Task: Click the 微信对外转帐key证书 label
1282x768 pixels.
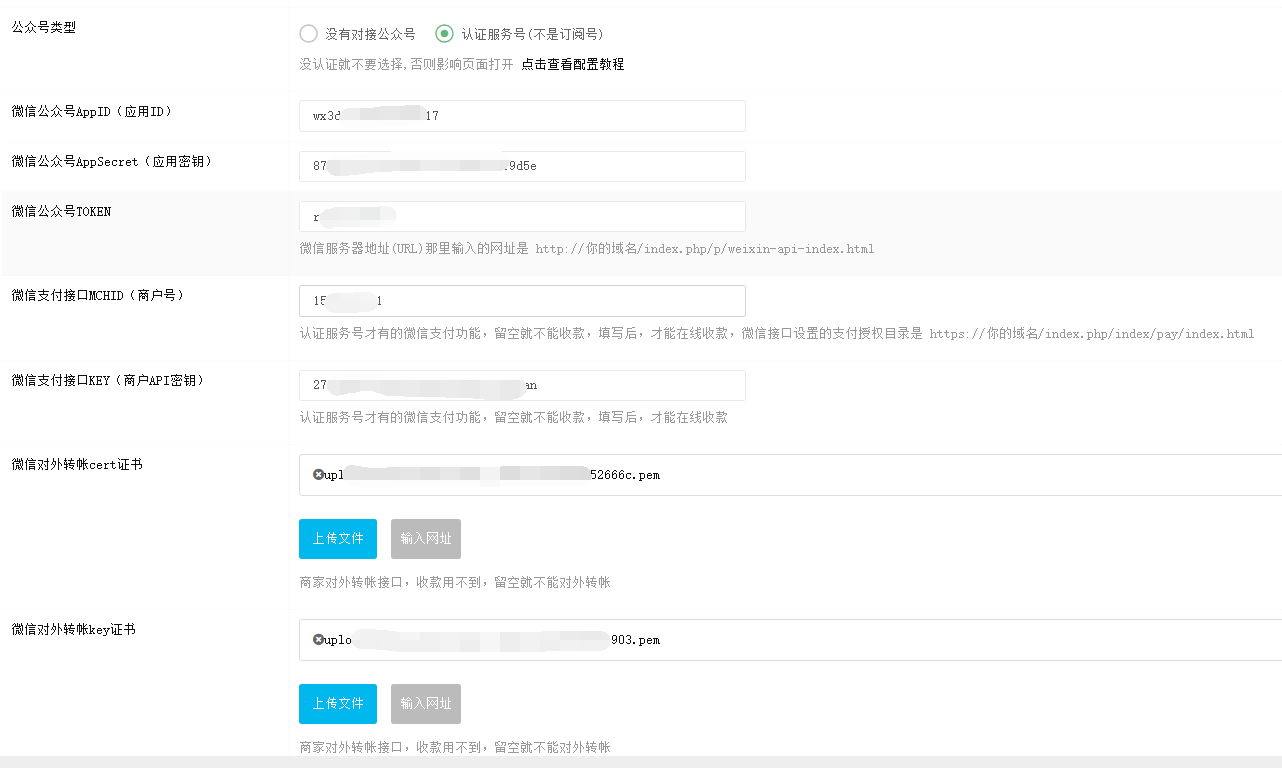Action: point(74,629)
